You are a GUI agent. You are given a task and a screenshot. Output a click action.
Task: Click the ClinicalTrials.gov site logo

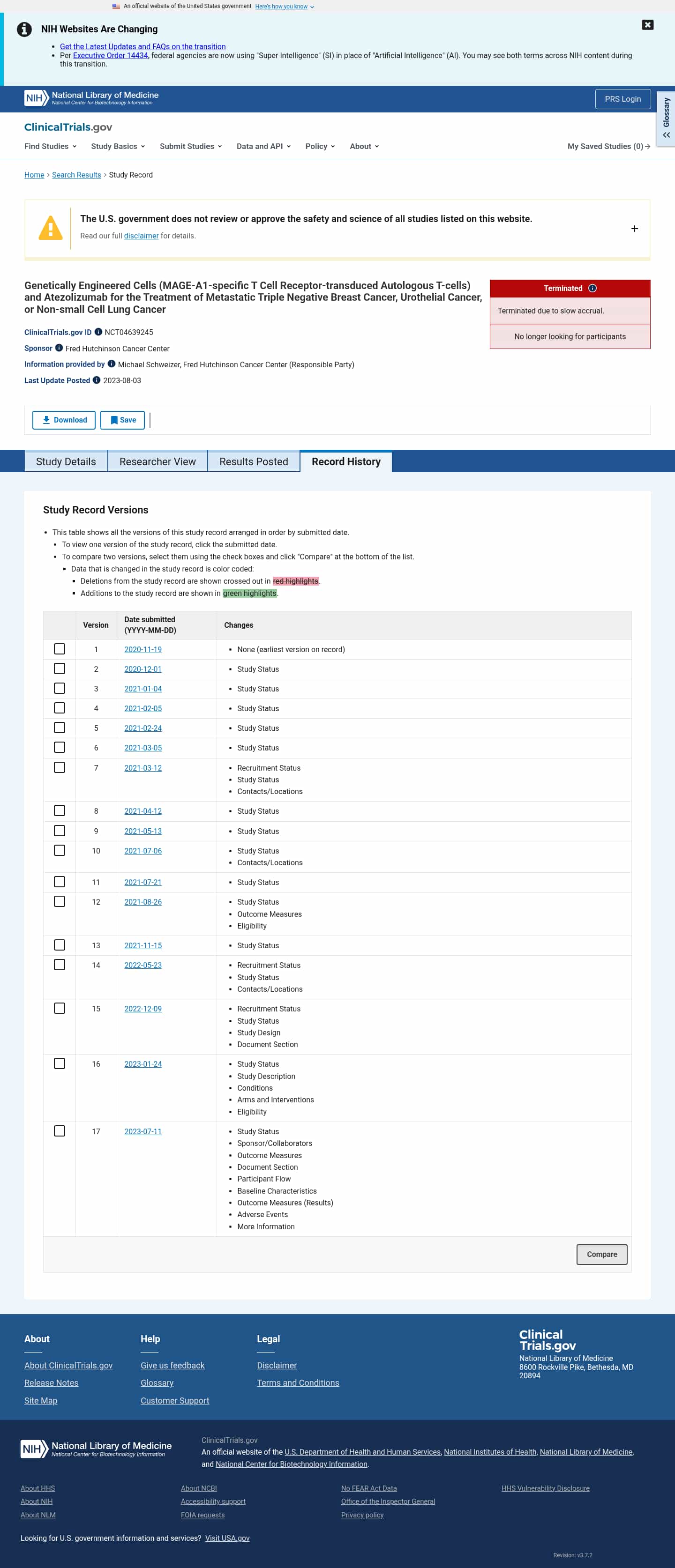(x=68, y=127)
